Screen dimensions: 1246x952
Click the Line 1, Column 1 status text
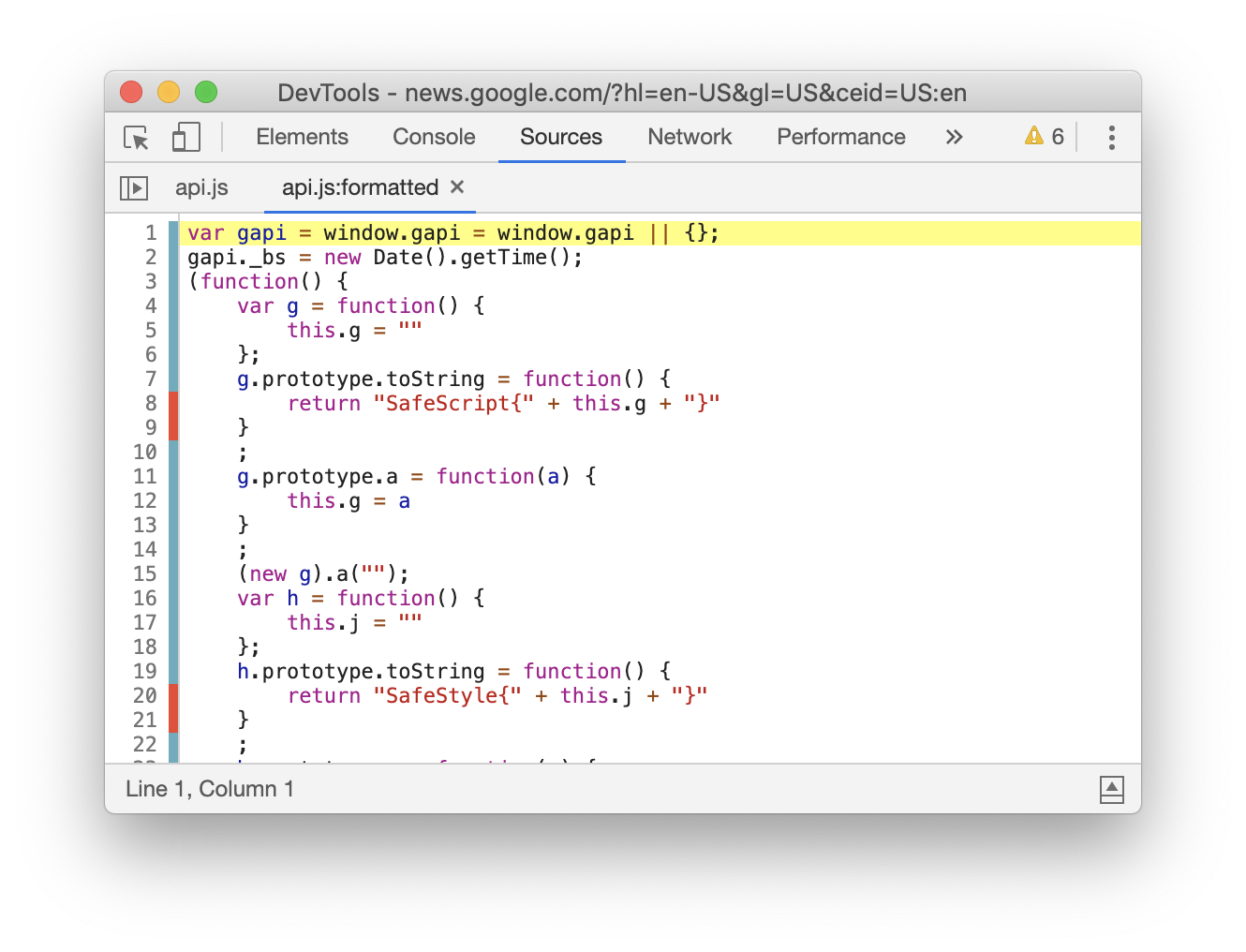210,789
